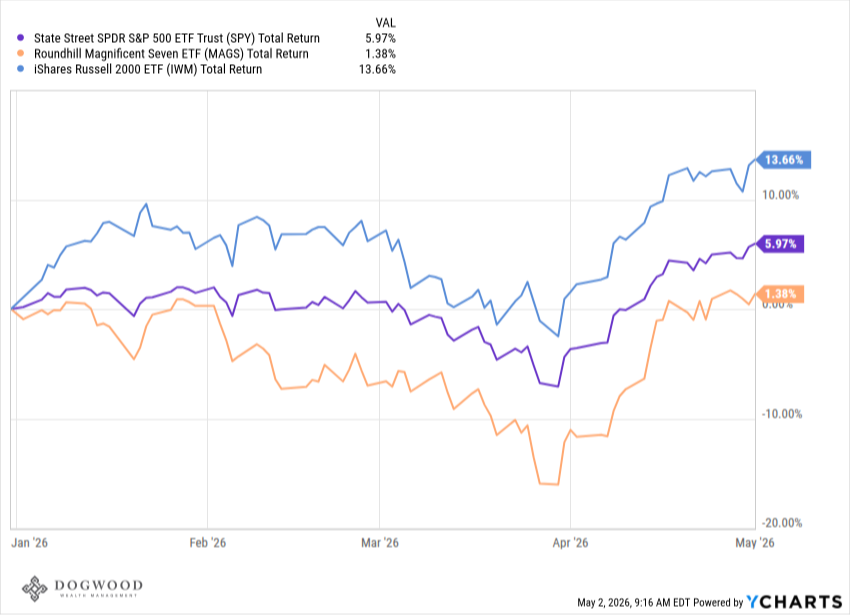The width and height of the screenshot is (850, 615).
Task: Click the VAL column header
Action: click(385, 23)
